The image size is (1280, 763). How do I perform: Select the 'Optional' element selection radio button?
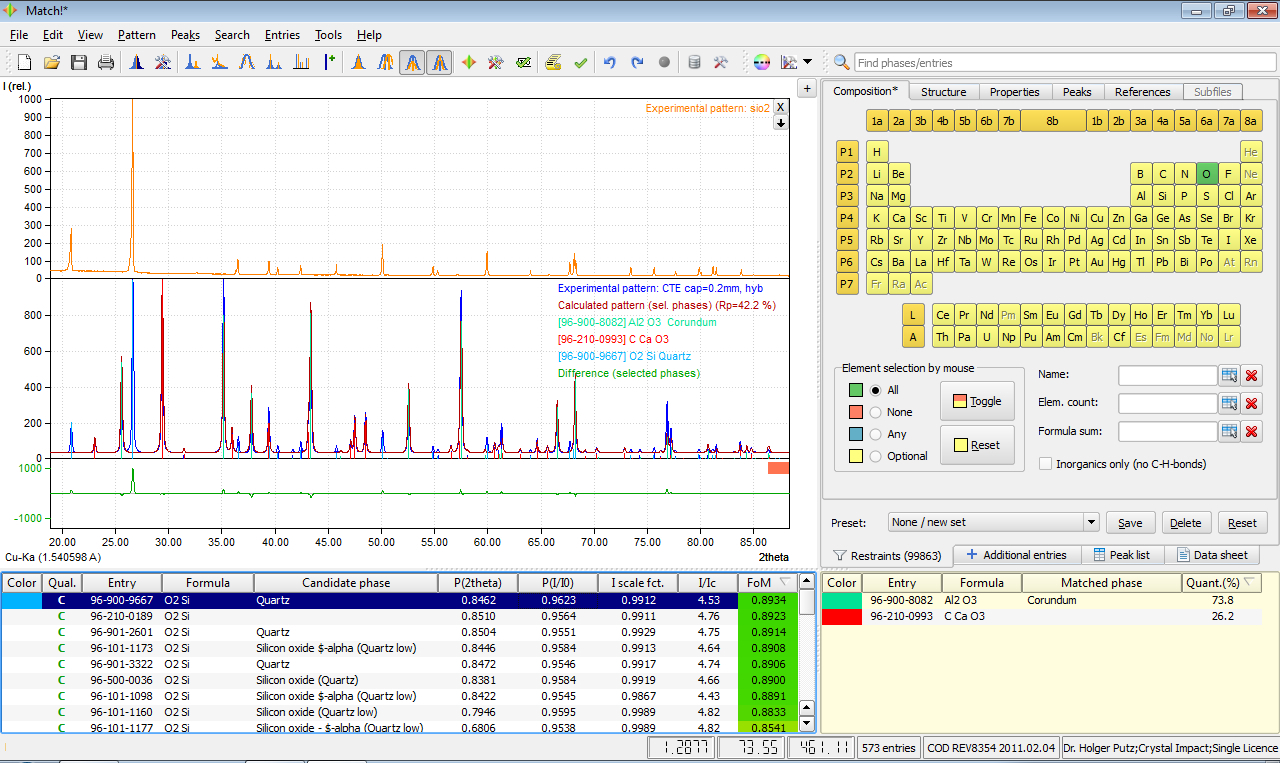point(876,456)
